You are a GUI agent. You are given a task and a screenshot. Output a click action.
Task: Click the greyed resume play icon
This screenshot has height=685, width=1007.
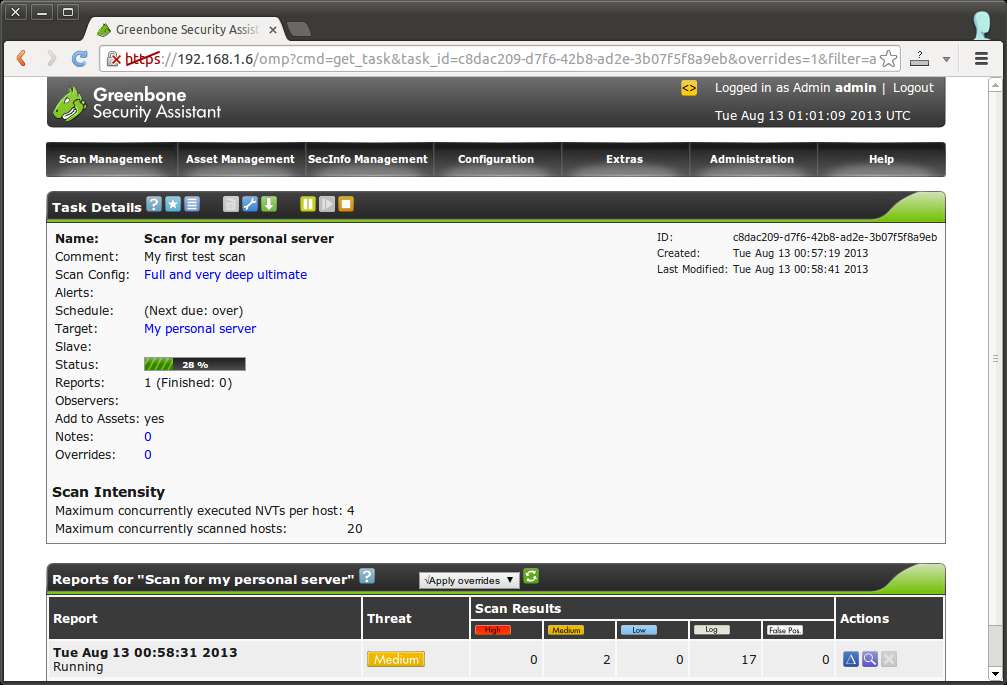[327, 204]
